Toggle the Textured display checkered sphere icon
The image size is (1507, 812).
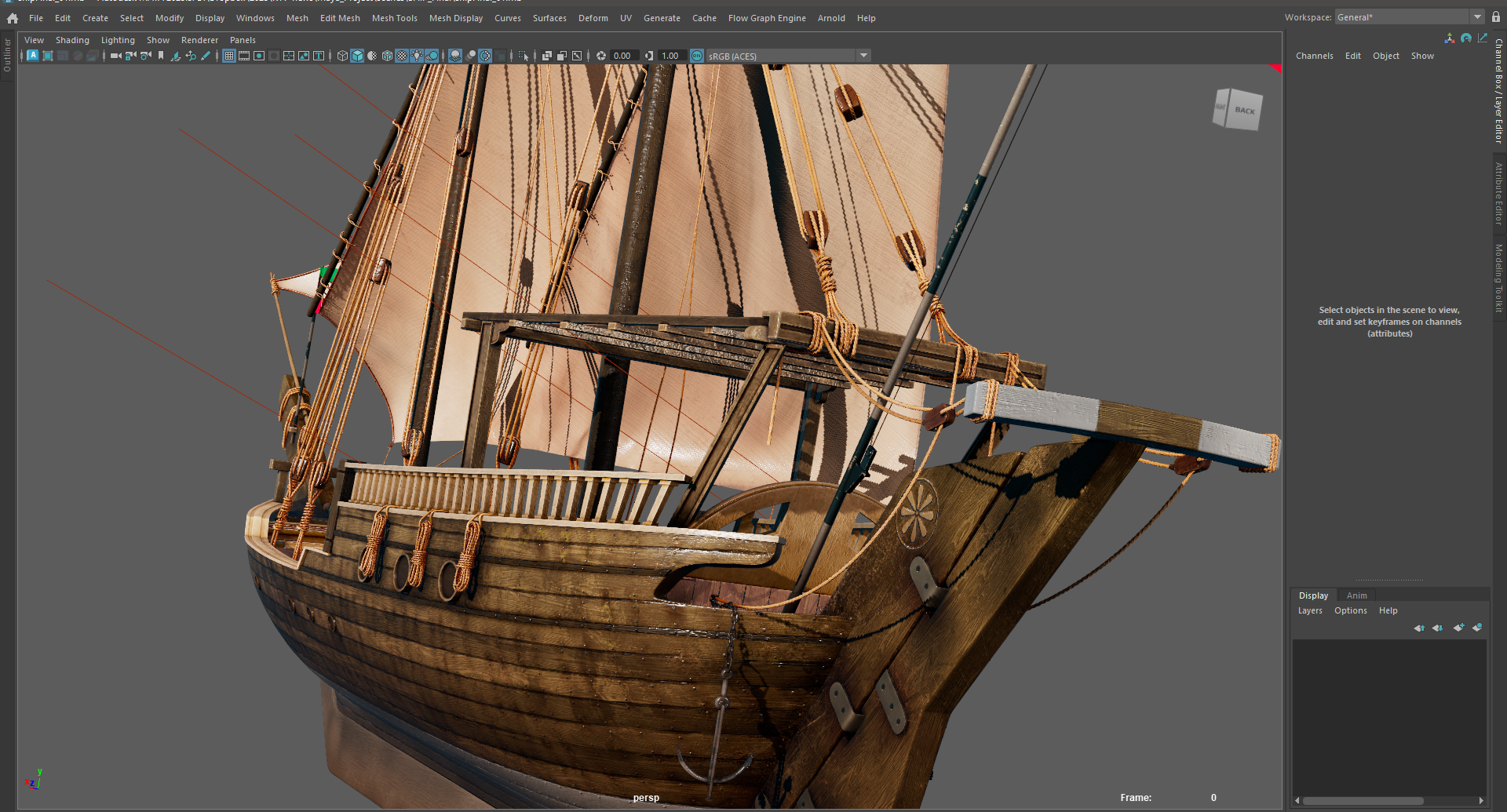coord(402,56)
